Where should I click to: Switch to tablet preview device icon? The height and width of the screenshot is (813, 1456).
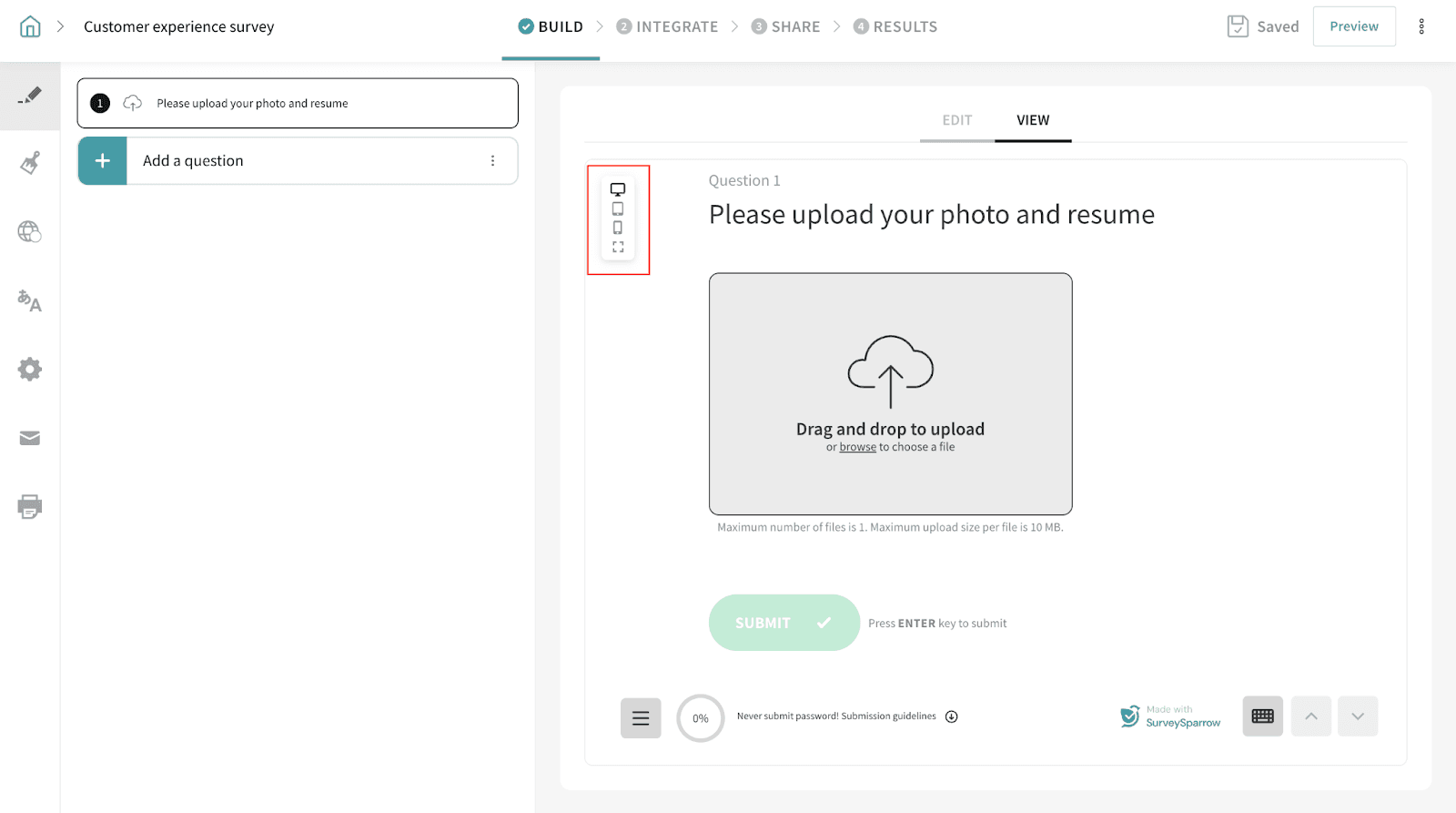tap(618, 208)
